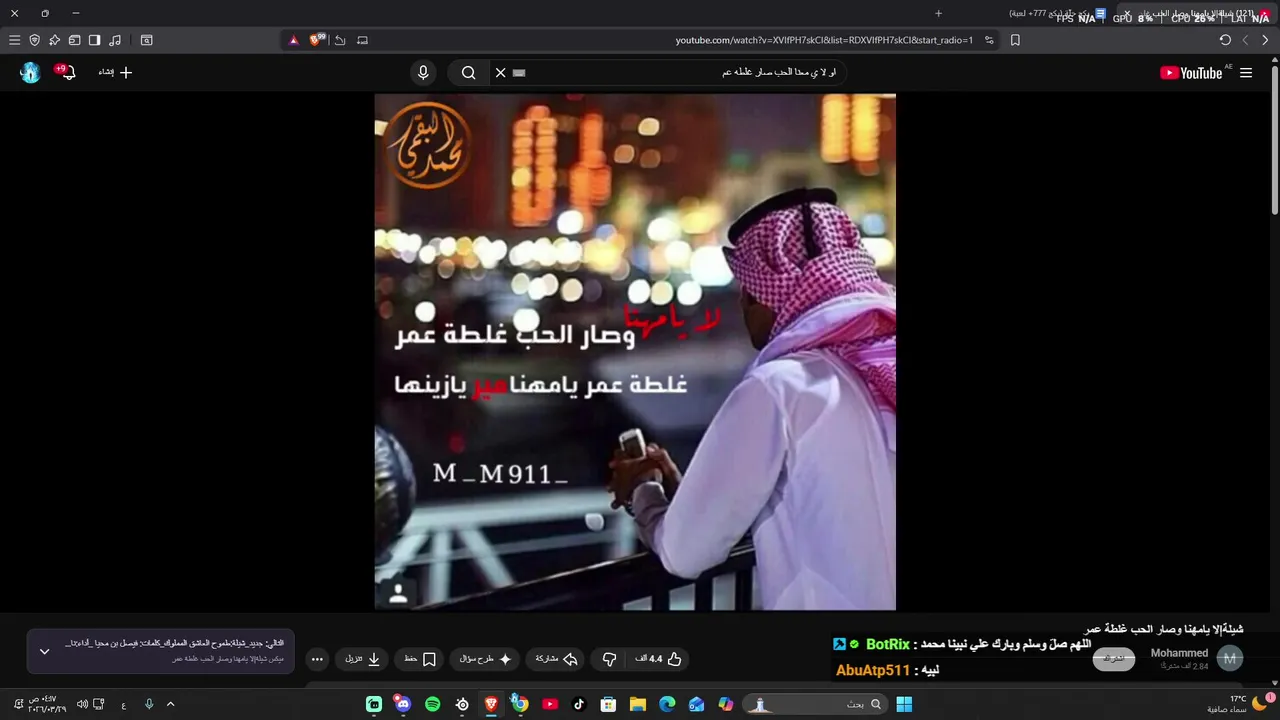Open more actions three-dot menu
Viewport: 1280px width, 720px height.
pos(317,659)
